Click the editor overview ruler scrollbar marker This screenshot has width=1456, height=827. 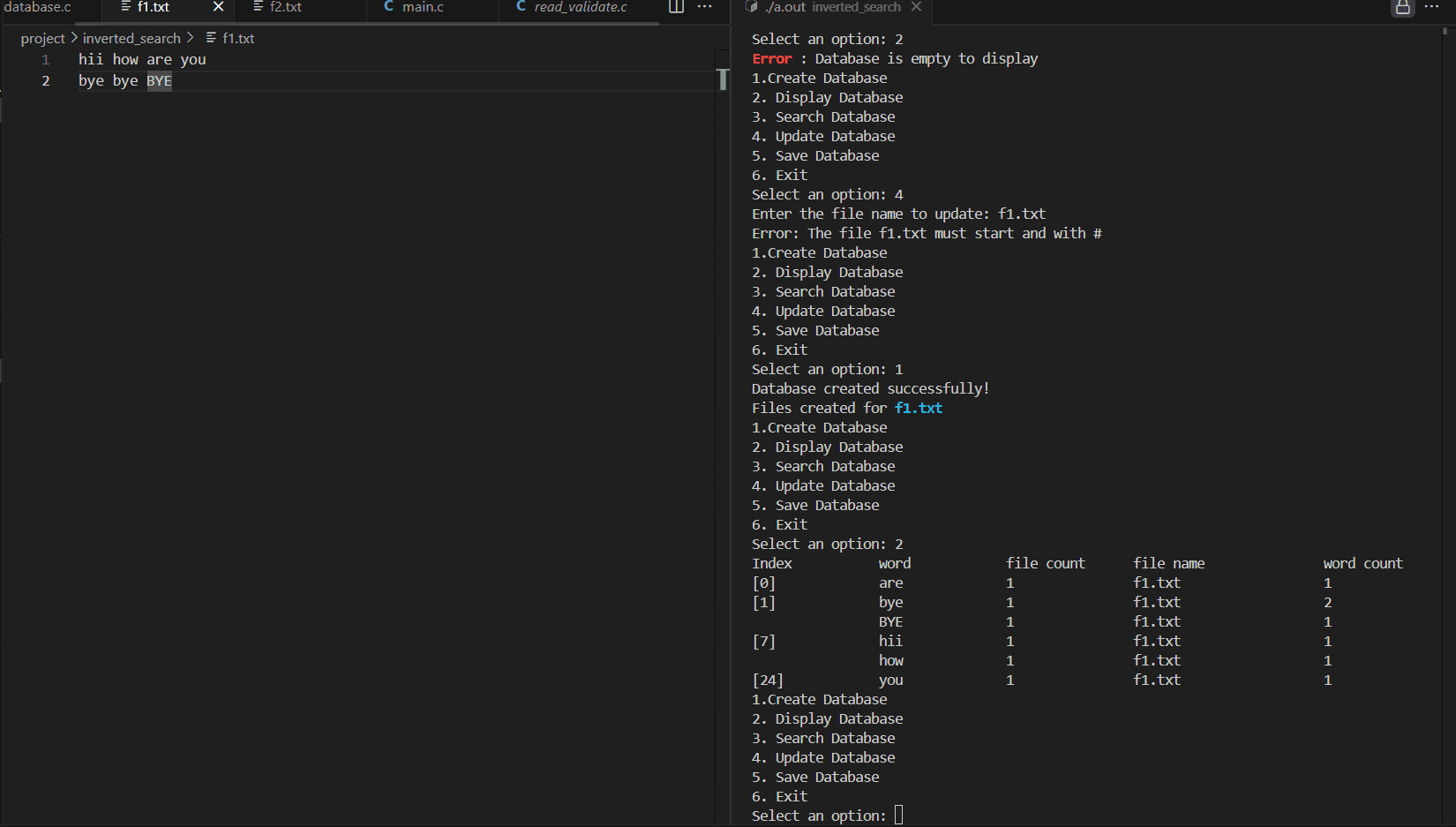[x=723, y=79]
